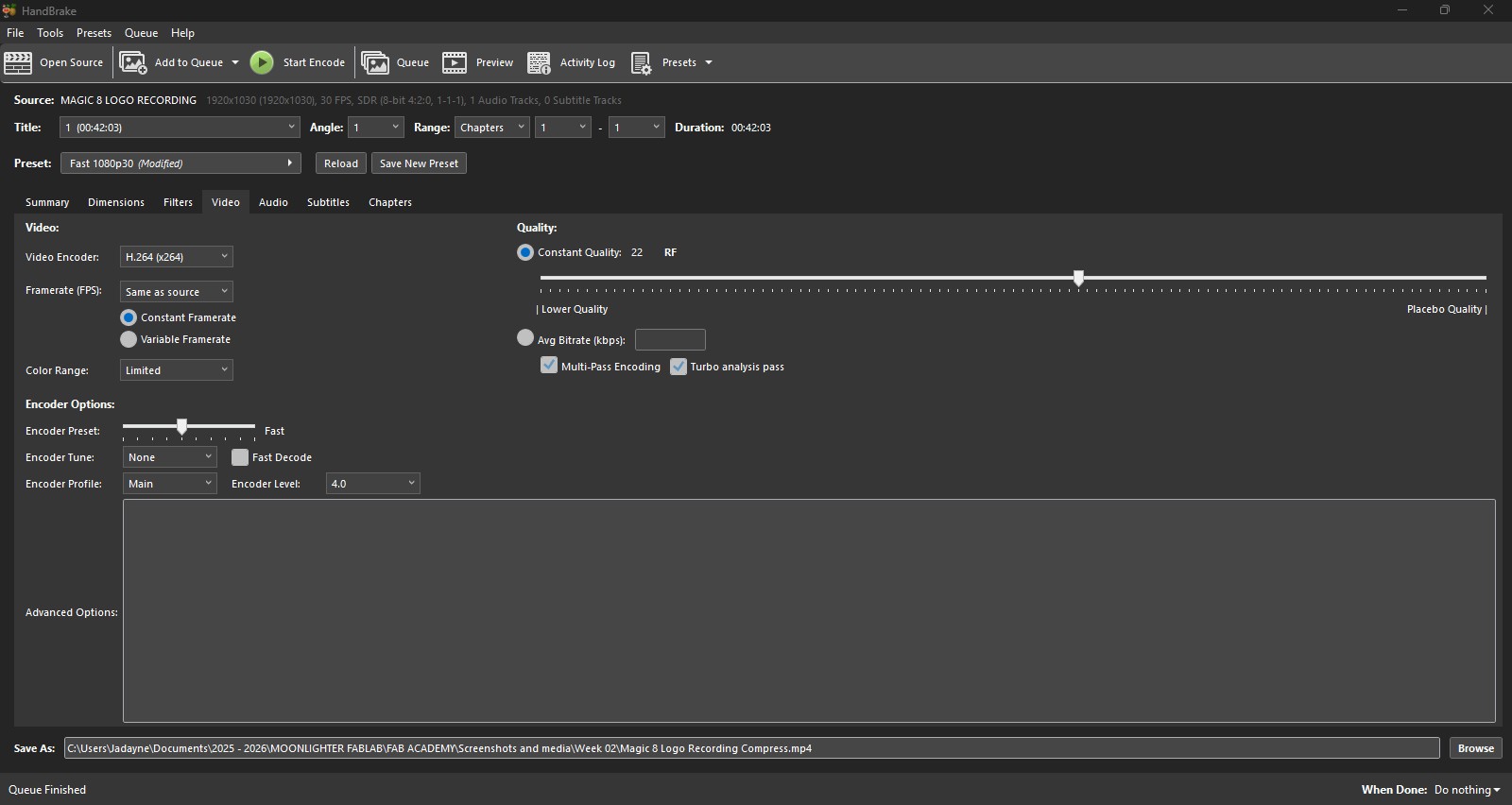Open the ending chapter dropdown in Range
Viewport: 1512px width, 805px height.
[x=637, y=128]
